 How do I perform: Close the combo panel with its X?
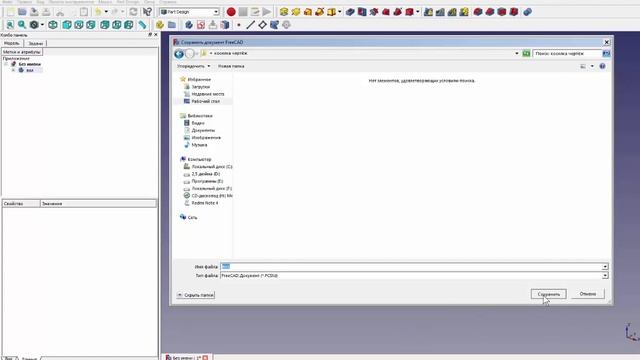pyautogui.click(x=156, y=35)
